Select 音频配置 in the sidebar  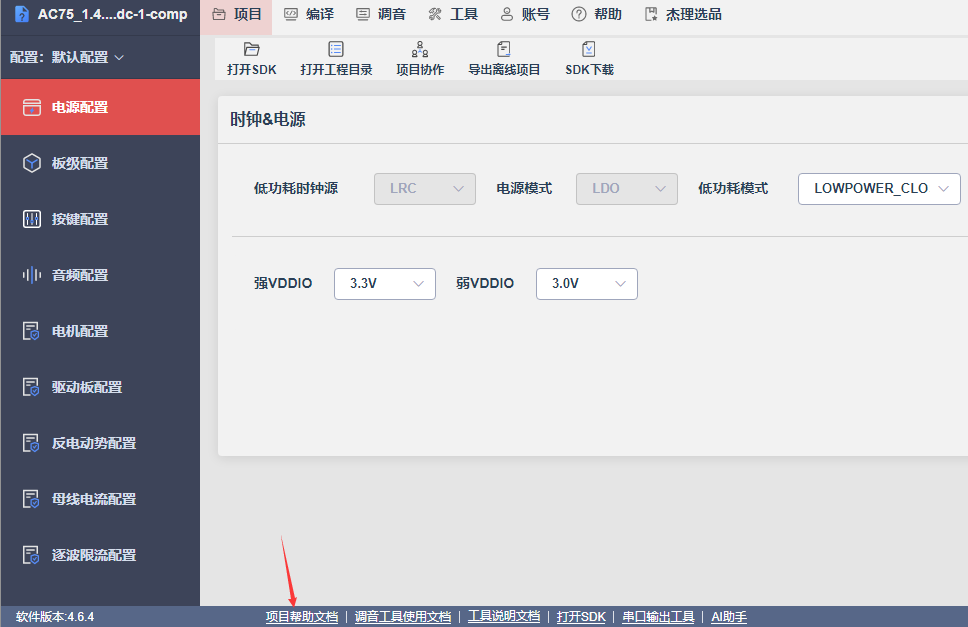pyautogui.click(x=100, y=275)
